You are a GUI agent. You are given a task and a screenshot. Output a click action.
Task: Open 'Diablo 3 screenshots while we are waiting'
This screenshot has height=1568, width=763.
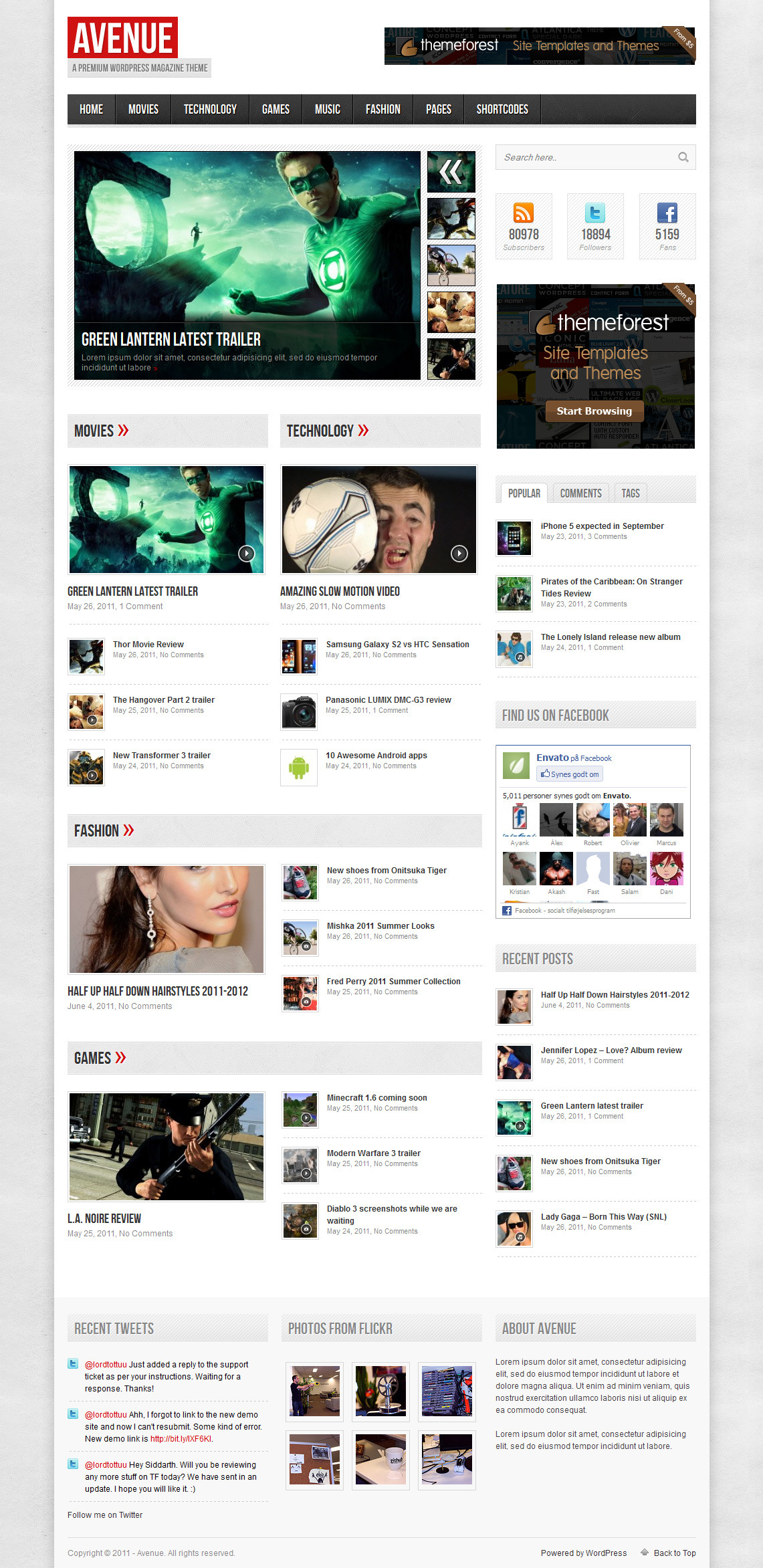click(x=392, y=1215)
